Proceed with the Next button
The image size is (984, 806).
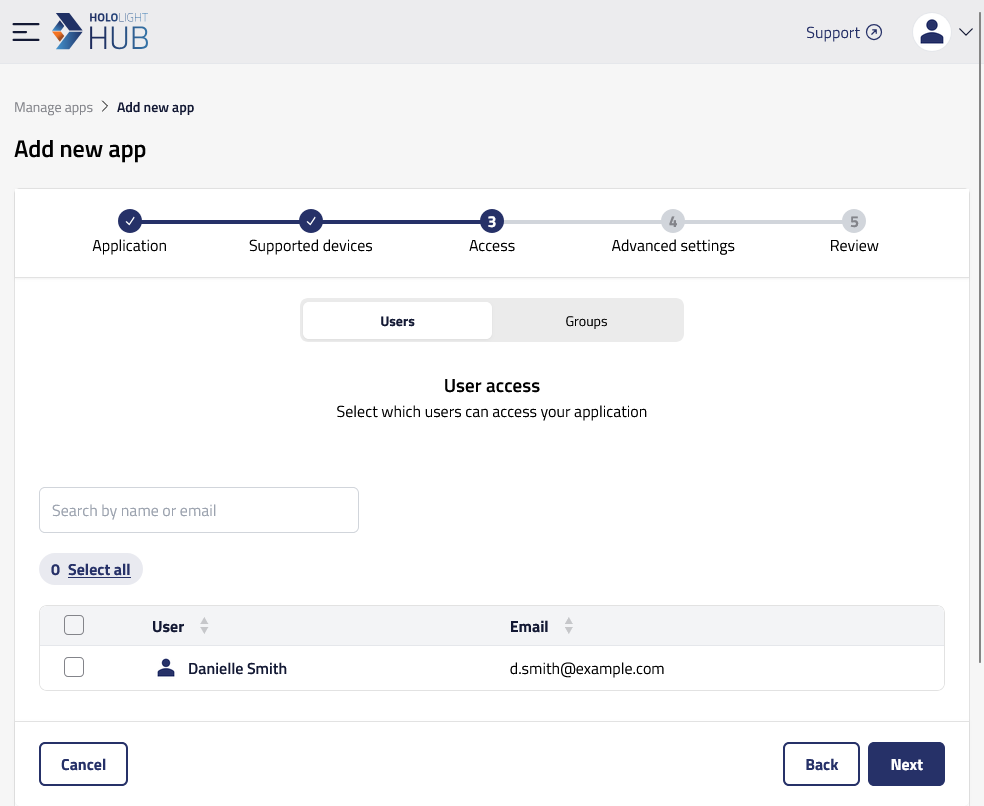click(x=906, y=764)
